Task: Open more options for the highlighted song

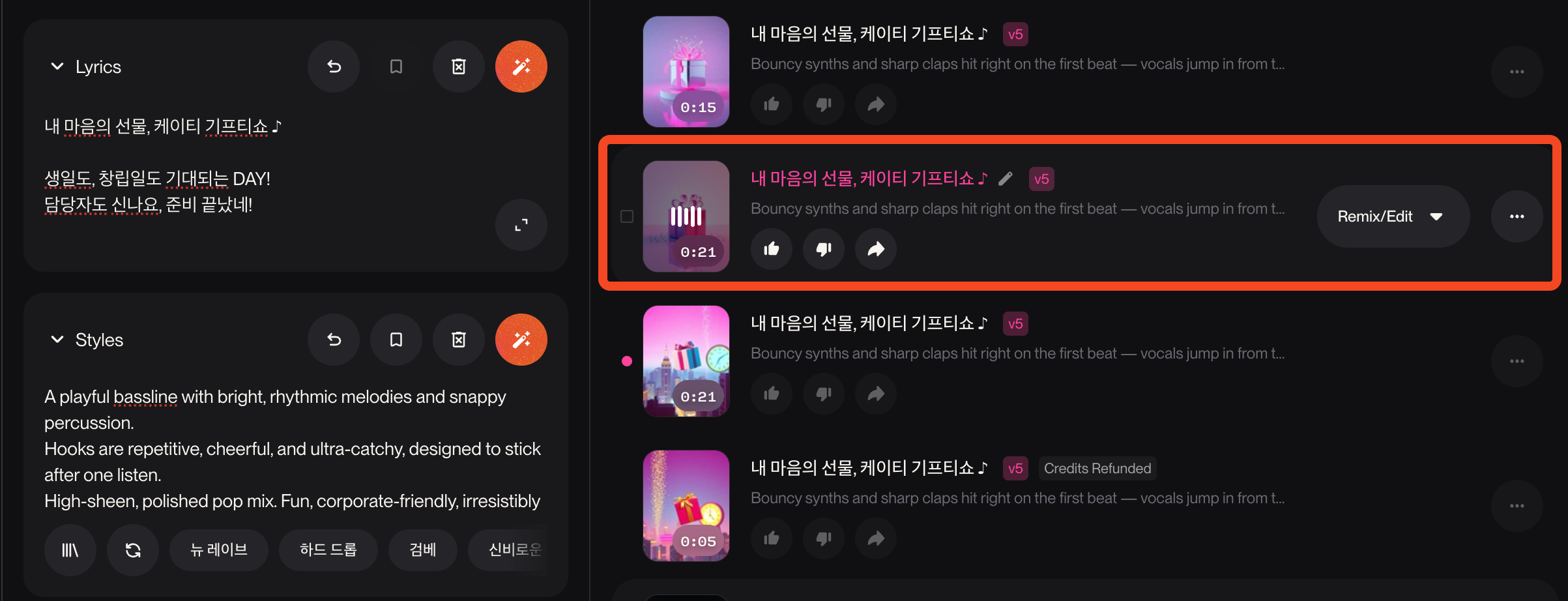Action: tap(1517, 216)
